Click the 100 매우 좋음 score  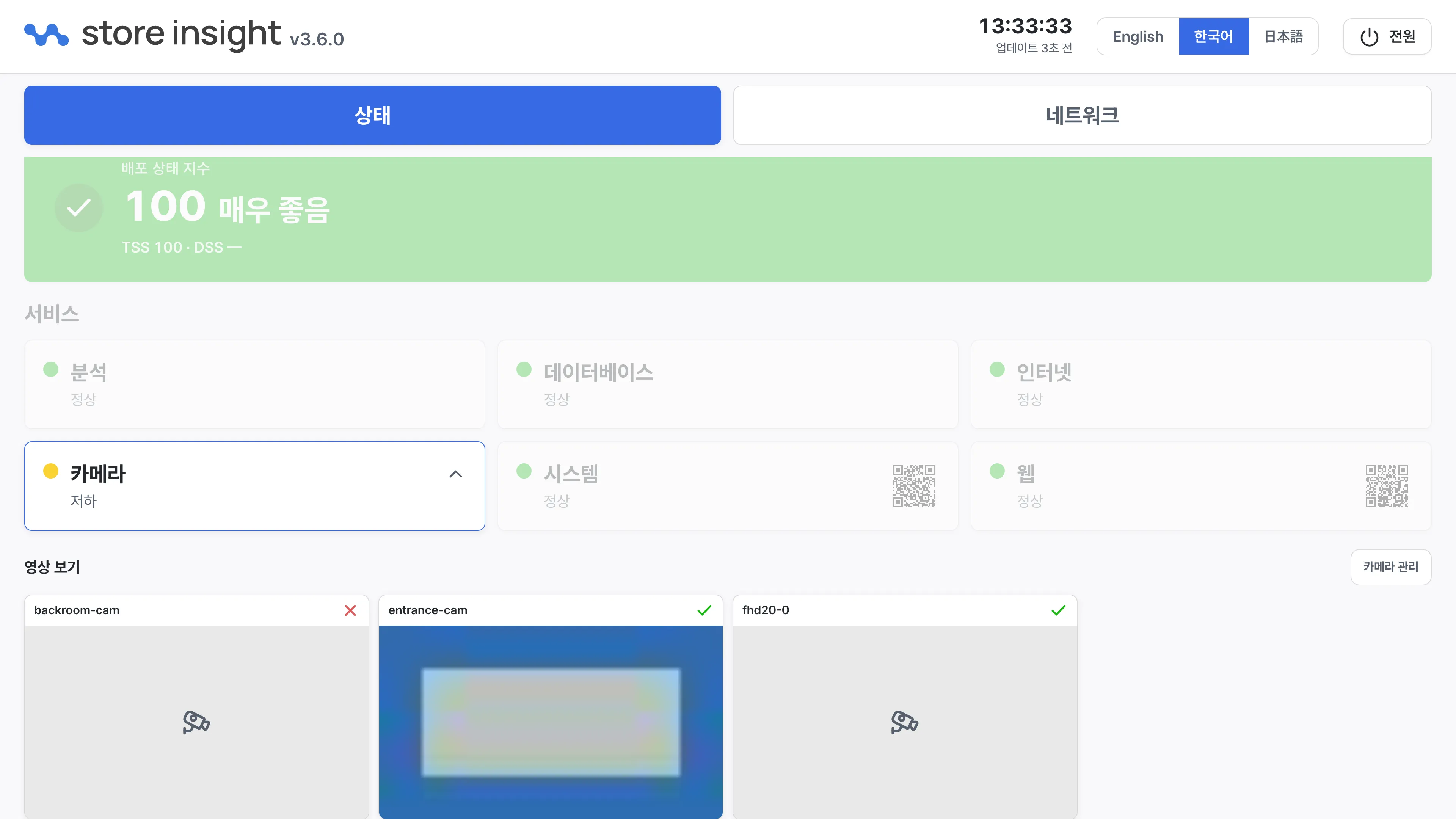(x=227, y=207)
